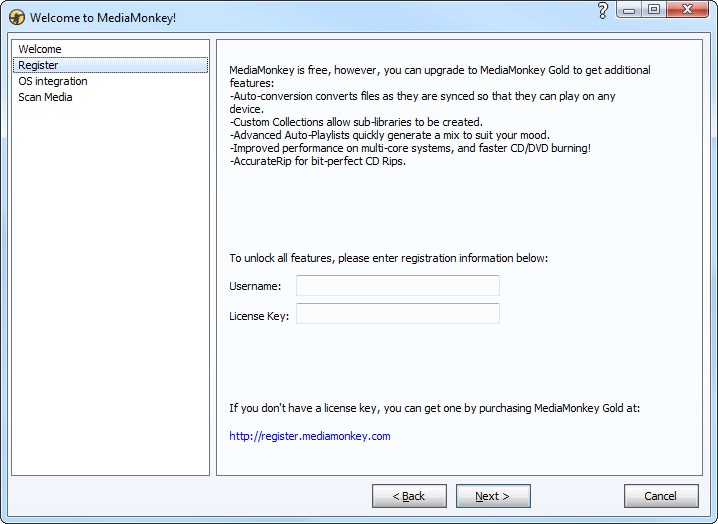Viewport: 718px width, 524px height.
Task: Open the OS integration page
Action: click(53, 81)
